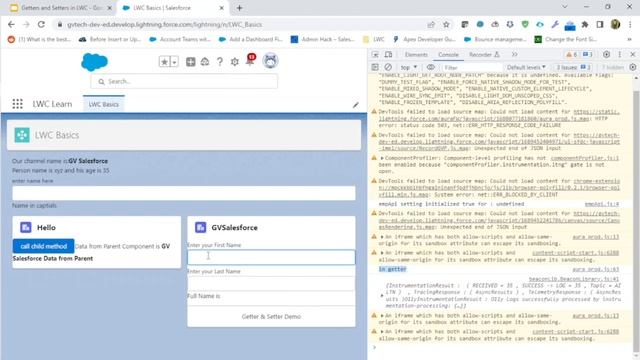Image resolution: width=640 pixels, height=360 pixels.
Task: Click the 'Enter your First Name' field
Action: click(x=271, y=257)
